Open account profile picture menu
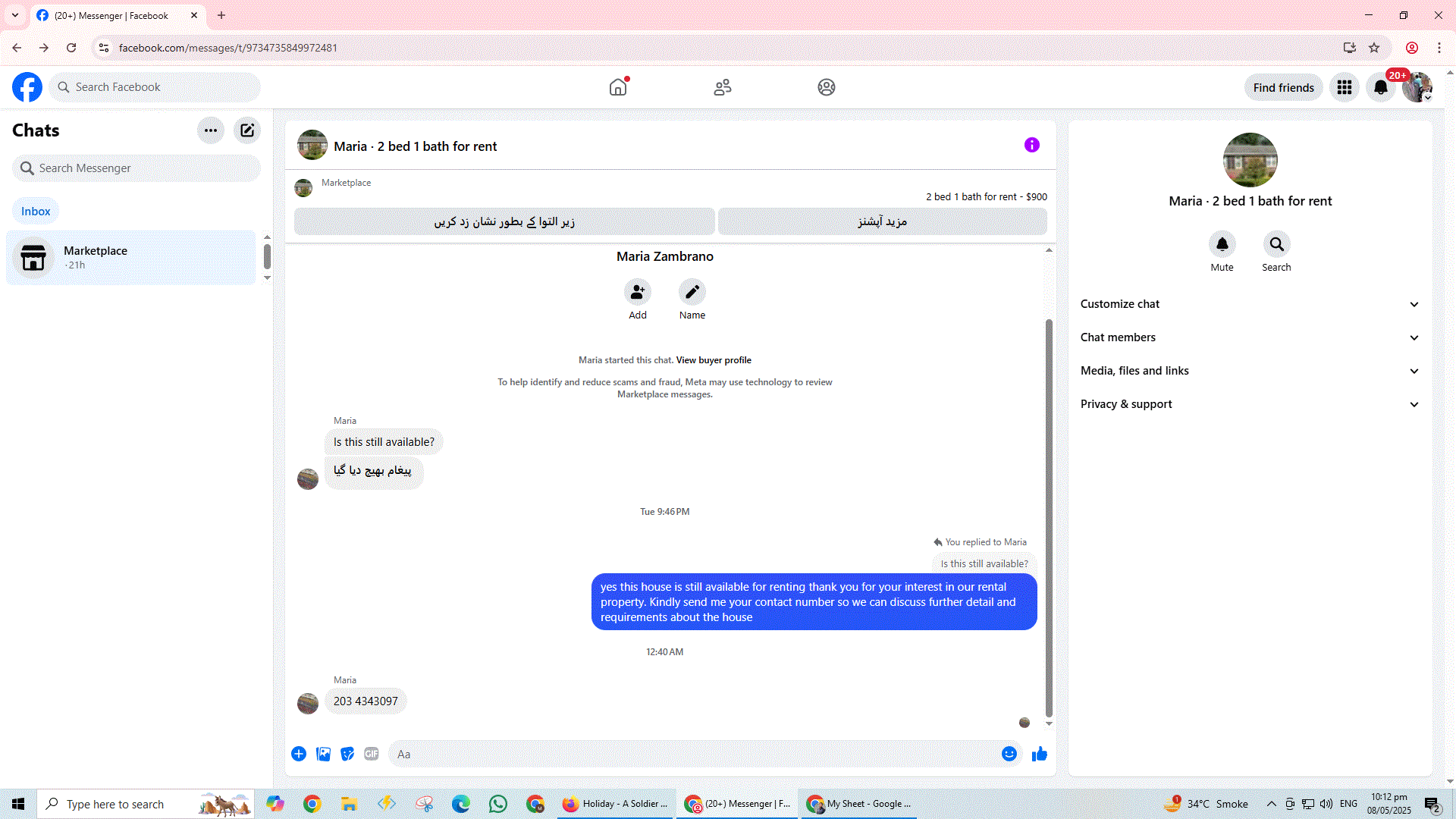Viewport: 1456px width, 819px height. click(1417, 87)
